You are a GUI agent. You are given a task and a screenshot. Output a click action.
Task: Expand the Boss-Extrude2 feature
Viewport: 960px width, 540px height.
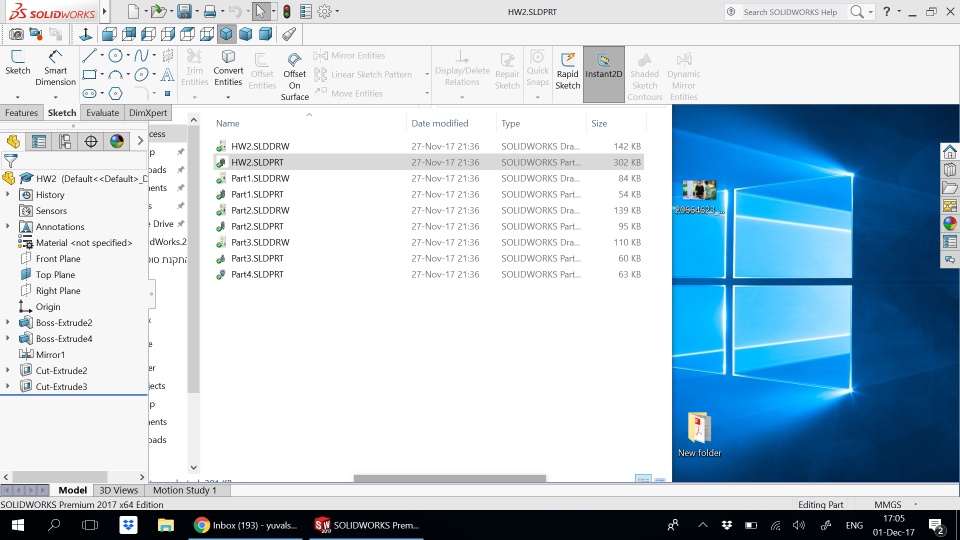(x=7, y=322)
